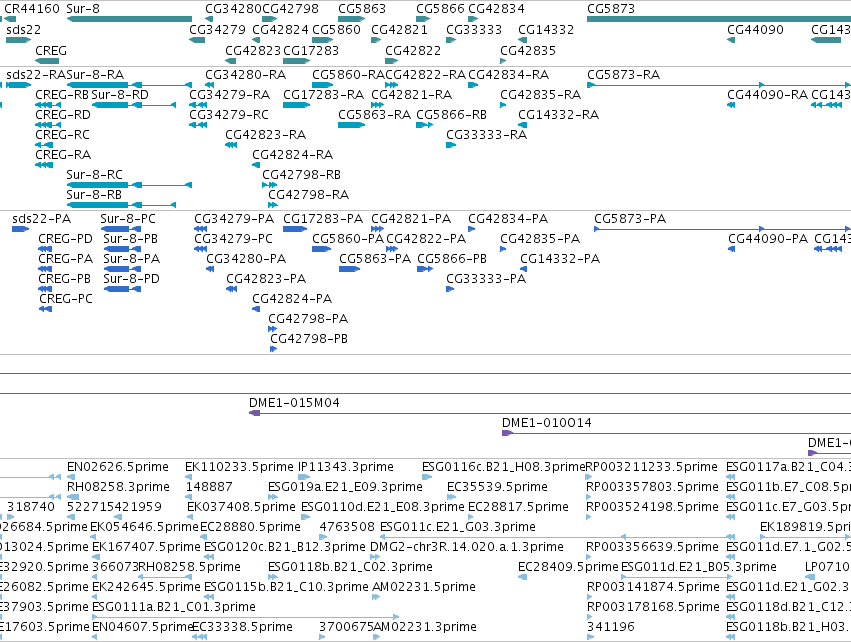Click protein Sur-8-PC

128,219
